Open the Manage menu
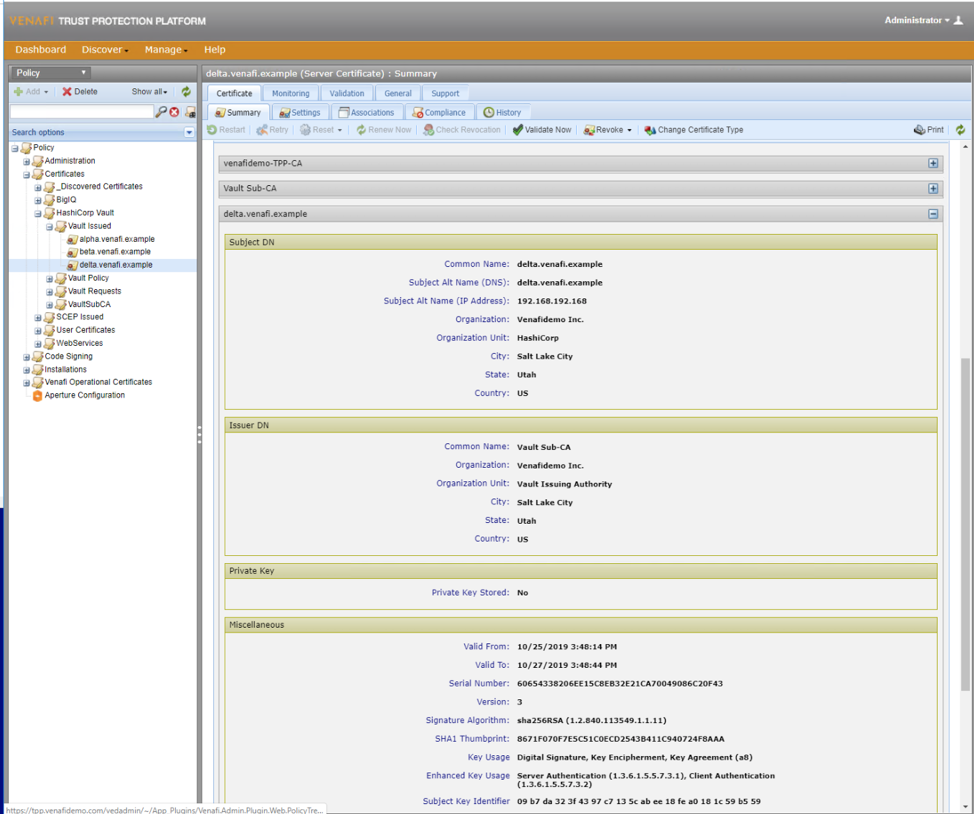 [166, 50]
